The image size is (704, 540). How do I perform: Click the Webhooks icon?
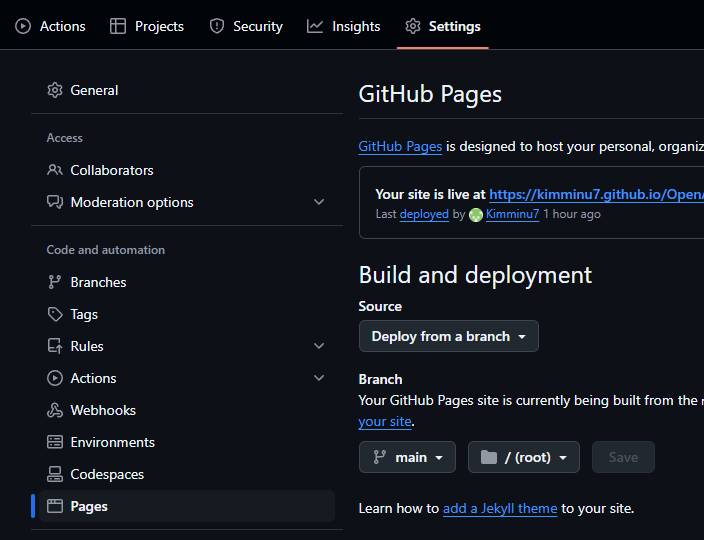(55, 410)
